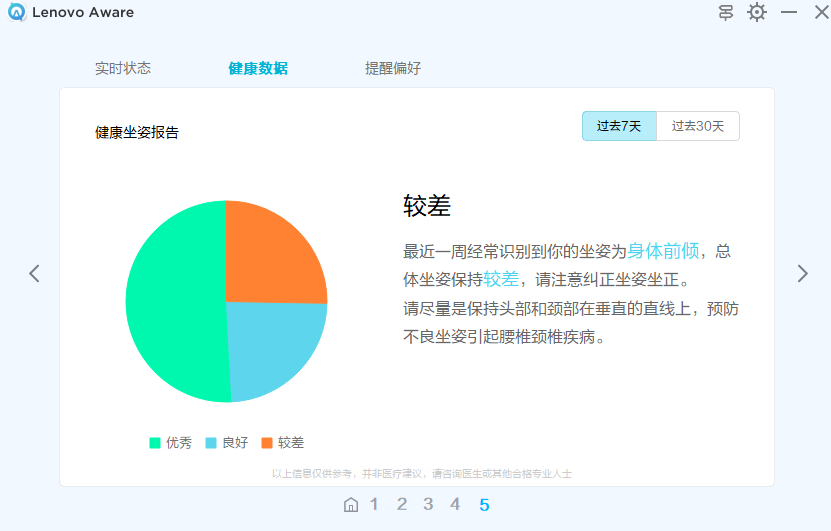Click the orange 较差 legend swatch

267,443
